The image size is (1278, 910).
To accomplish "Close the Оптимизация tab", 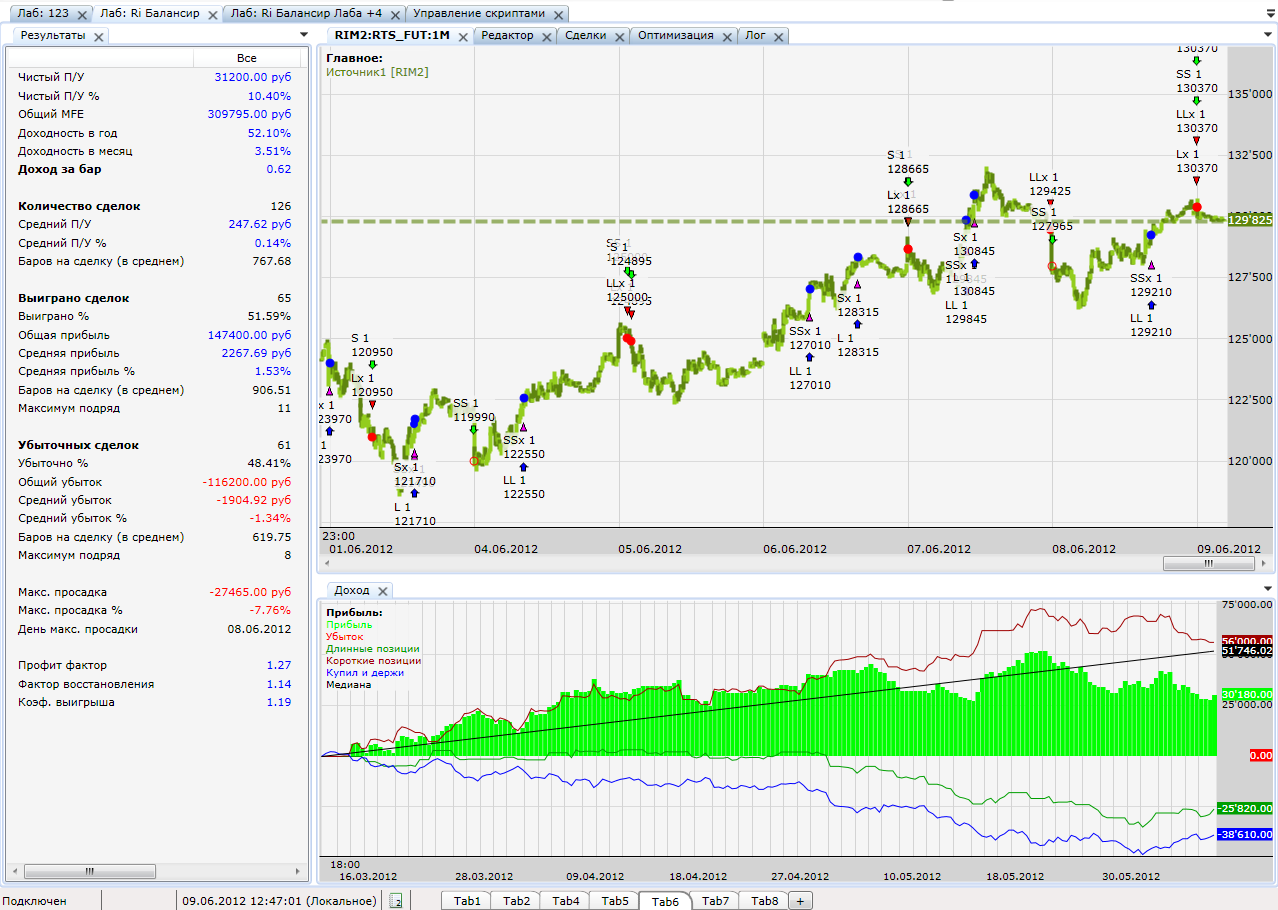I will point(727,36).
